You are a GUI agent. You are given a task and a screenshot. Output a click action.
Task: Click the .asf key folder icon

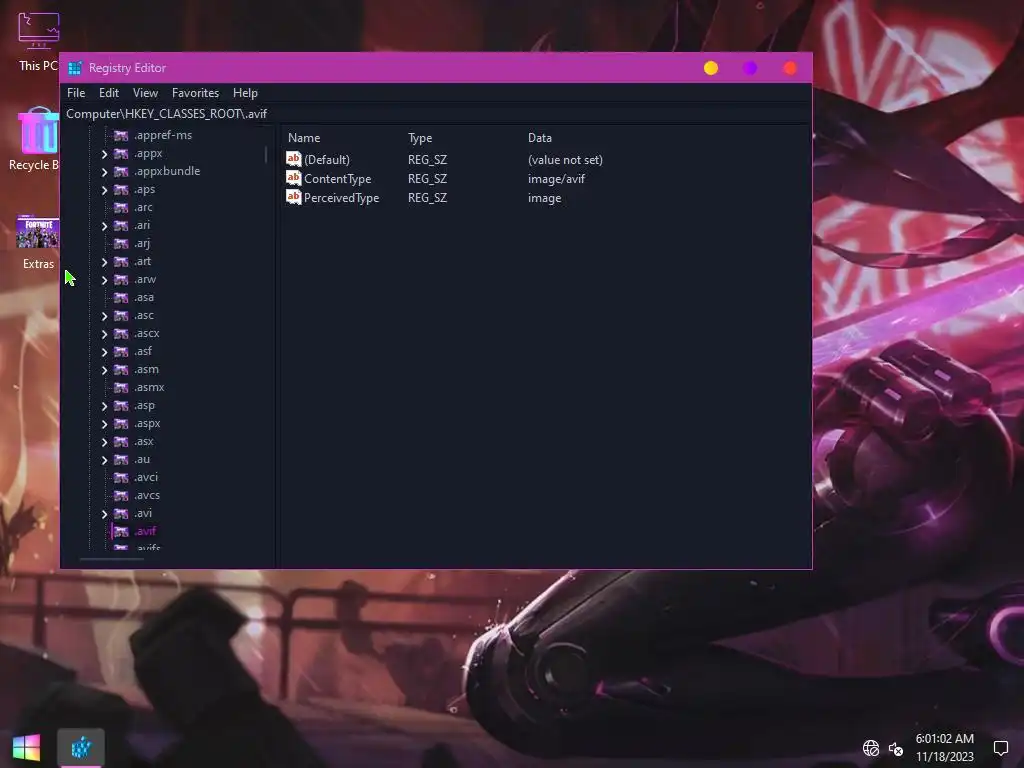coord(121,352)
